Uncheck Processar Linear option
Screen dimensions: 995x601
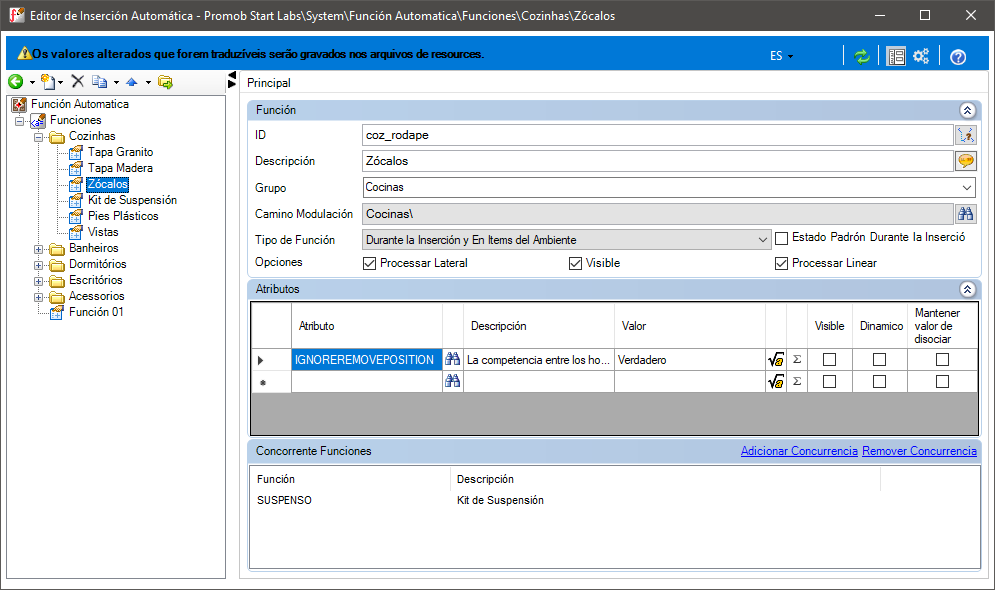tap(782, 263)
